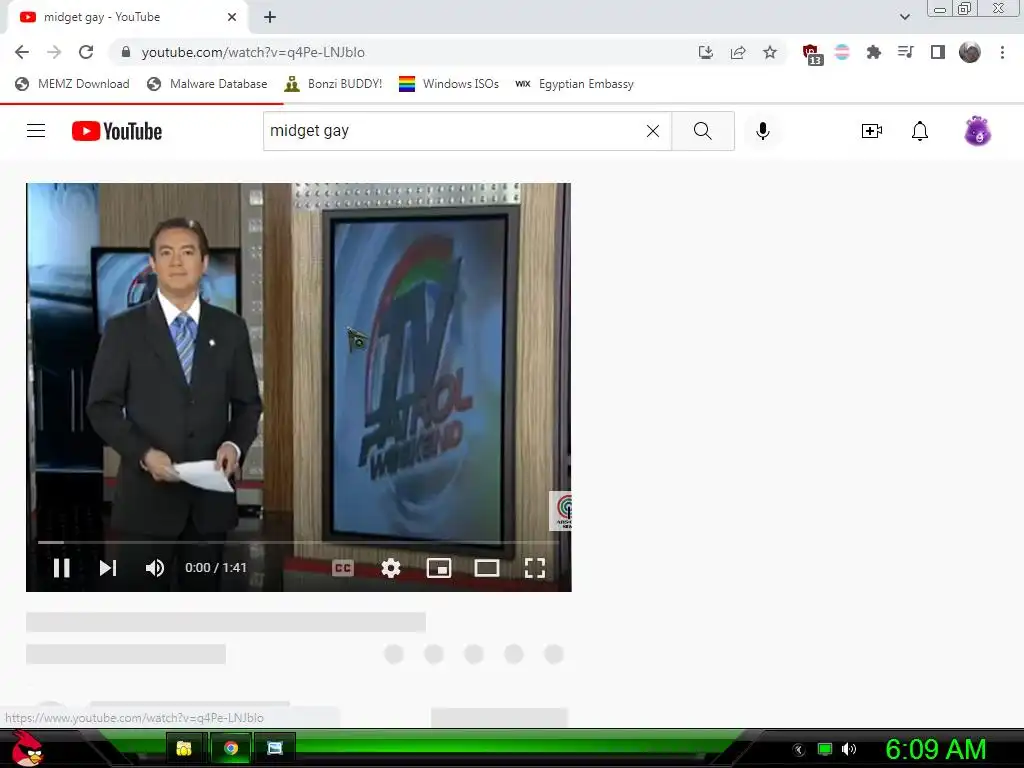Open Malware Database bookmark
Viewport: 1024px width, 768px height.
point(207,84)
